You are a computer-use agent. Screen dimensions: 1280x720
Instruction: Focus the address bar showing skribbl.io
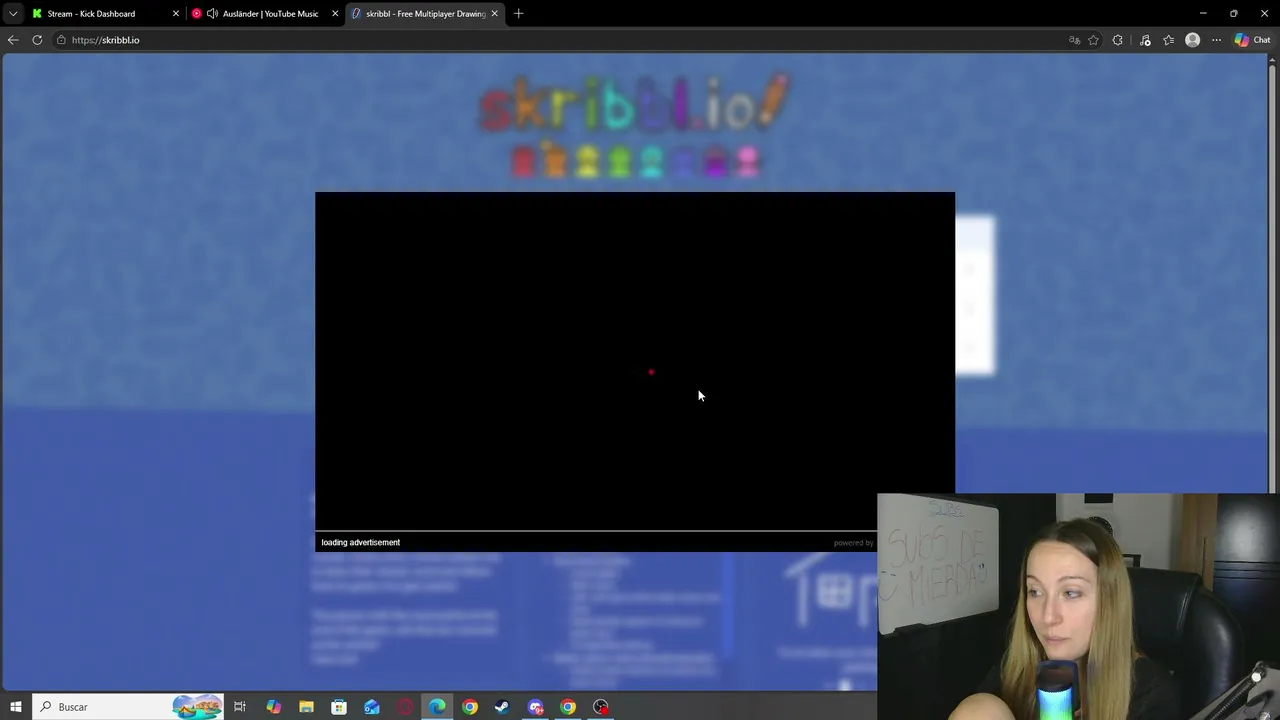[x=560, y=40]
